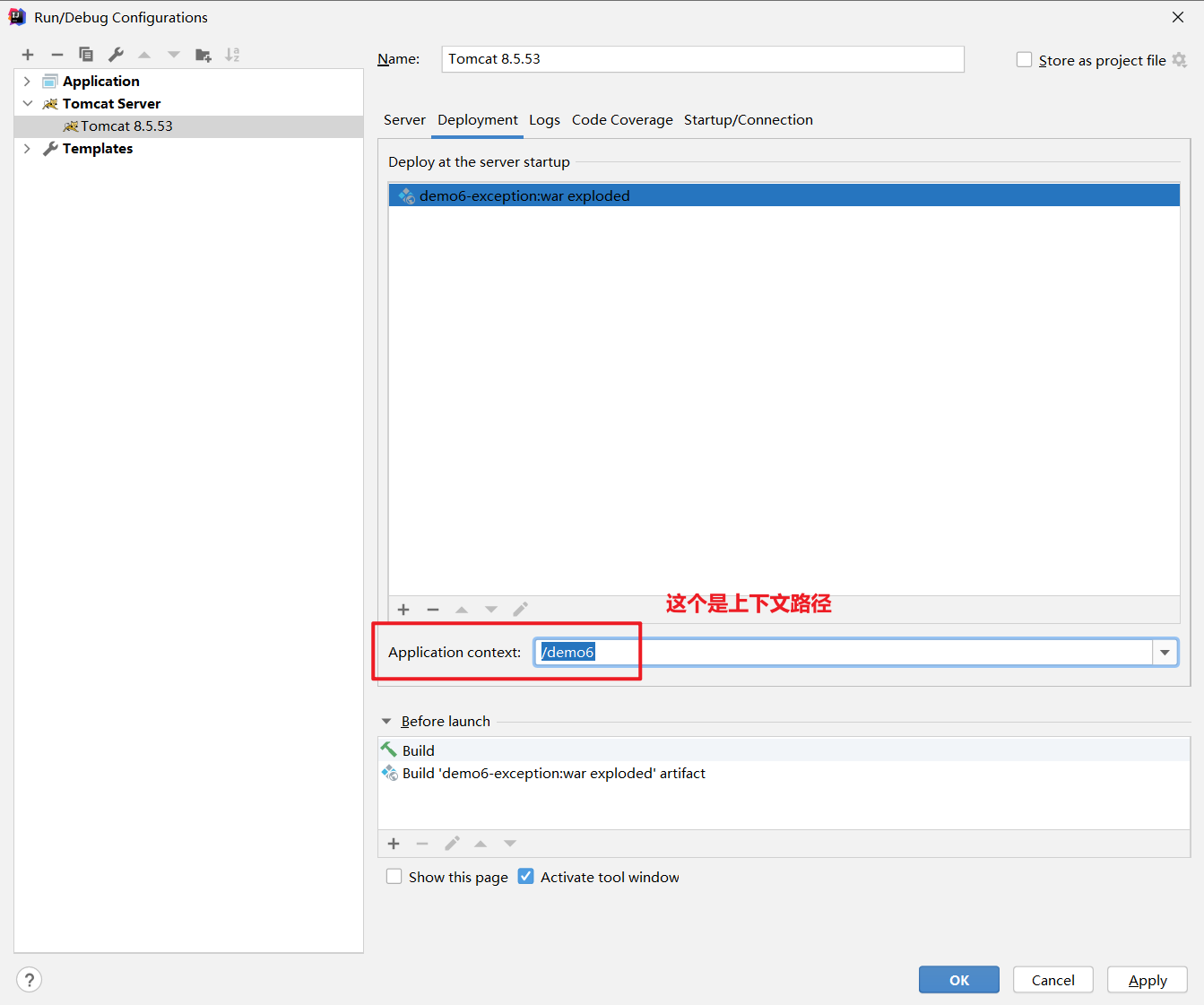The height and width of the screenshot is (1005, 1204).
Task: Select the Build task row
Action: (784, 749)
